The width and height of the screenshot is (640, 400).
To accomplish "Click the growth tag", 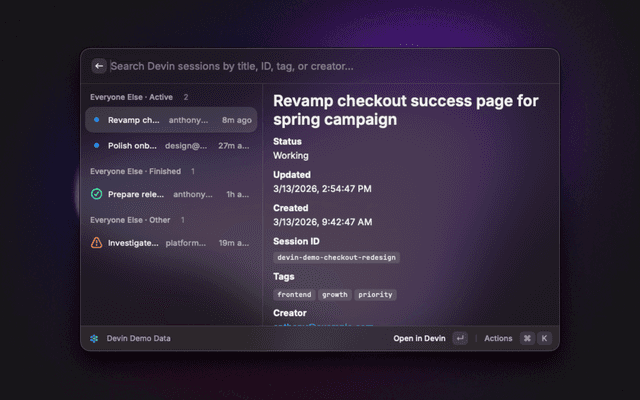I will click(335, 295).
